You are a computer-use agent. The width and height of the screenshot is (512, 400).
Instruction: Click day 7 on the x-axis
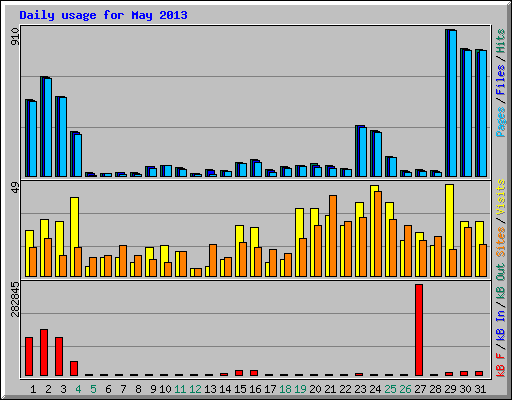(123, 389)
